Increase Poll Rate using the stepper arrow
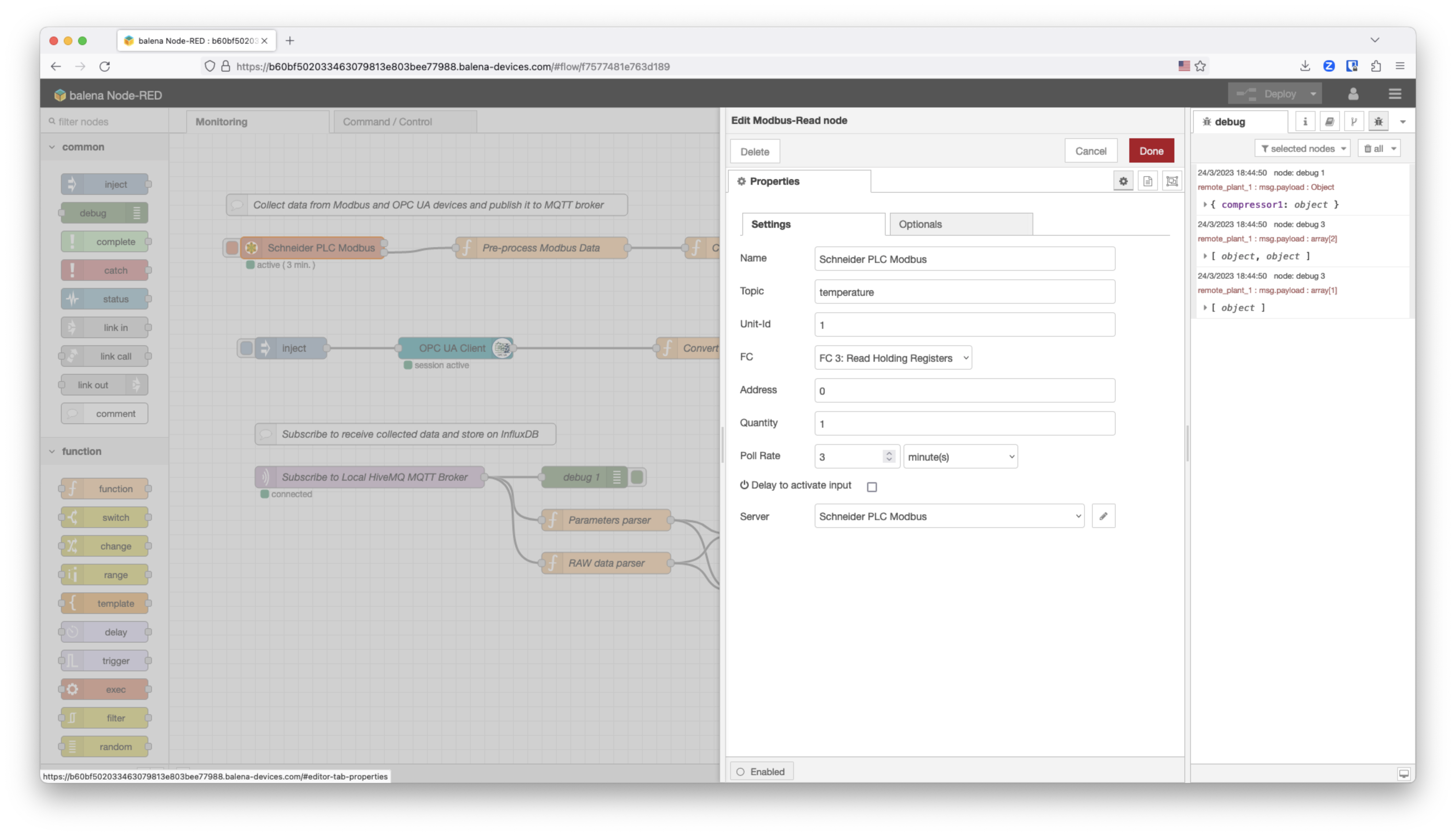The image size is (1456, 836). click(x=889, y=453)
